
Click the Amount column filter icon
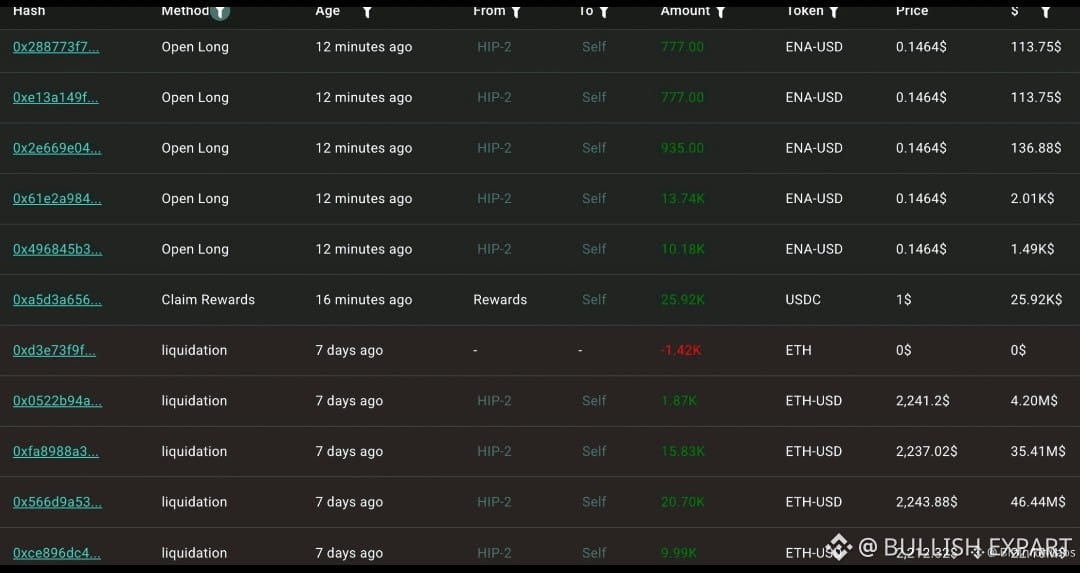tap(720, 12)
